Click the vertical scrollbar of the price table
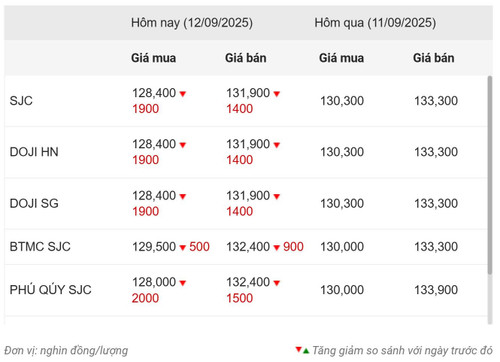 pyautogui.click(x=490, y=175)
